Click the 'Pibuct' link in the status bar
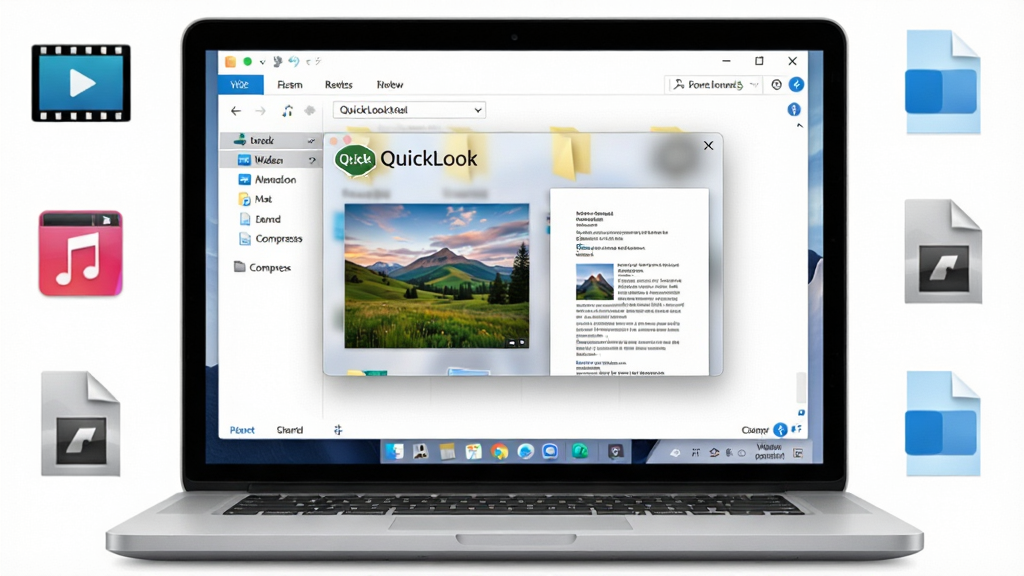This screenshot has width=1024, height=576. 242,430
